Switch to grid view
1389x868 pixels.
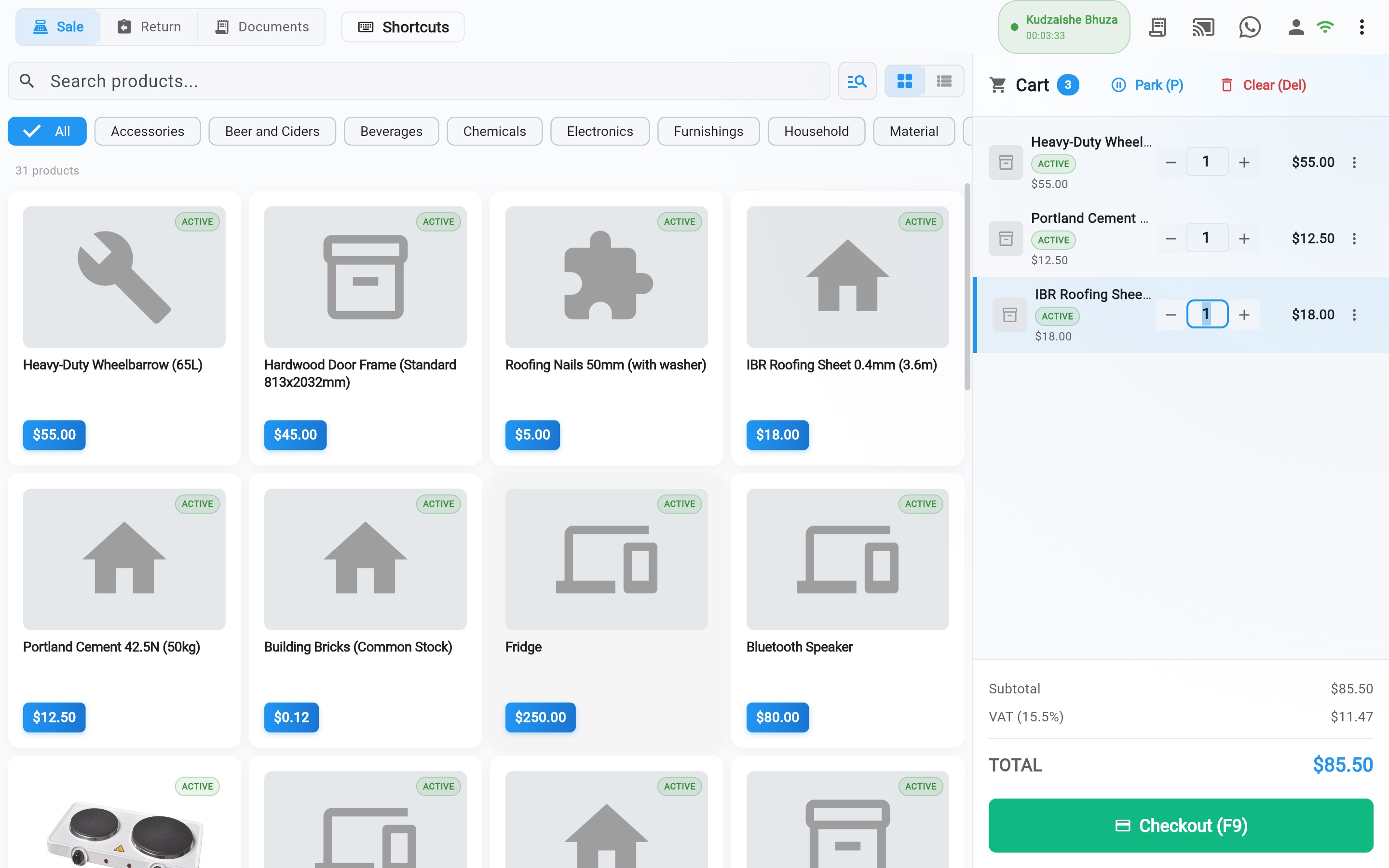point(905,81)
